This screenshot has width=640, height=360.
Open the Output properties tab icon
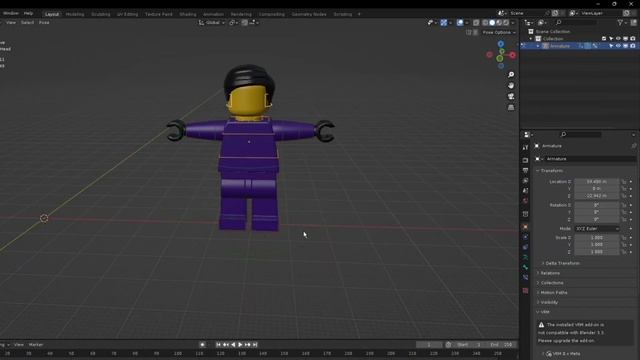tap(525, 170)
